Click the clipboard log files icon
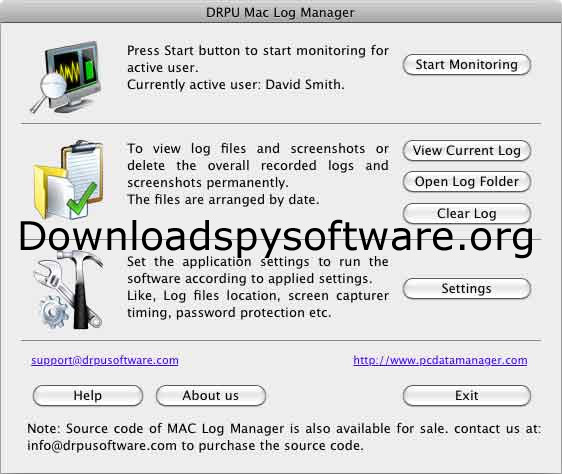This screenshot has width=562, height=474. click(68, 179)
